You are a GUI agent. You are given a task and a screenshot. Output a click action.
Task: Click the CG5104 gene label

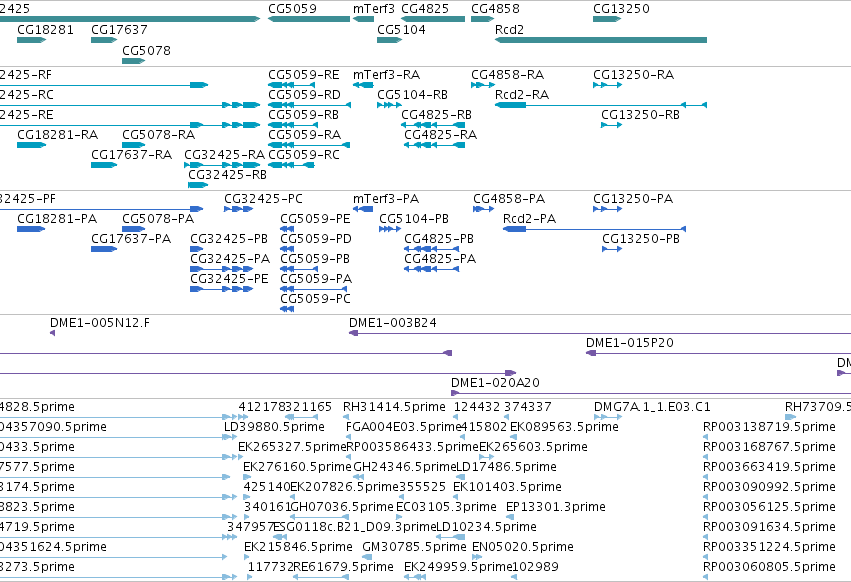click(401, 29)
